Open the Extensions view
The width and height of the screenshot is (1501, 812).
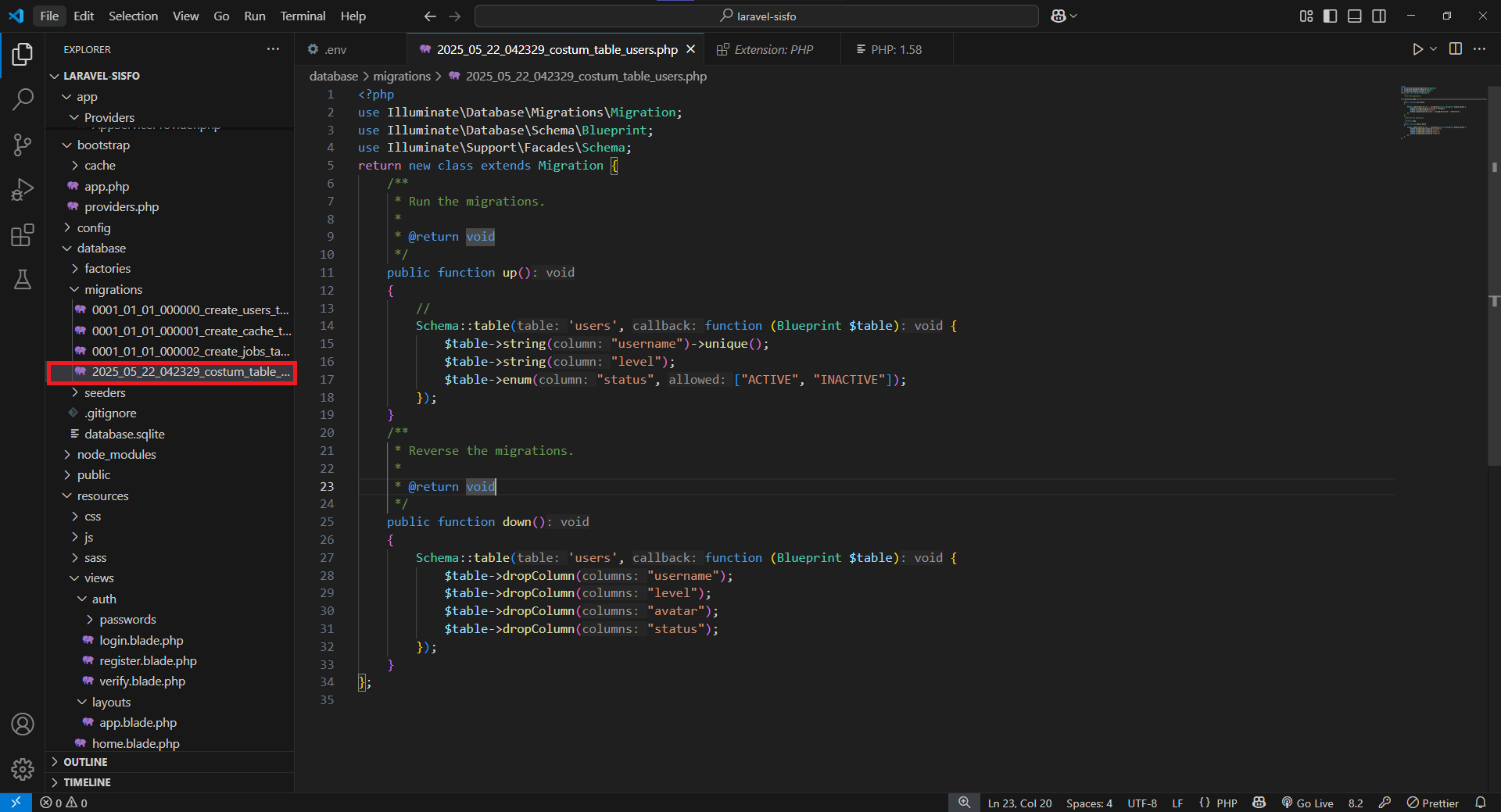[x=23, y=234]
